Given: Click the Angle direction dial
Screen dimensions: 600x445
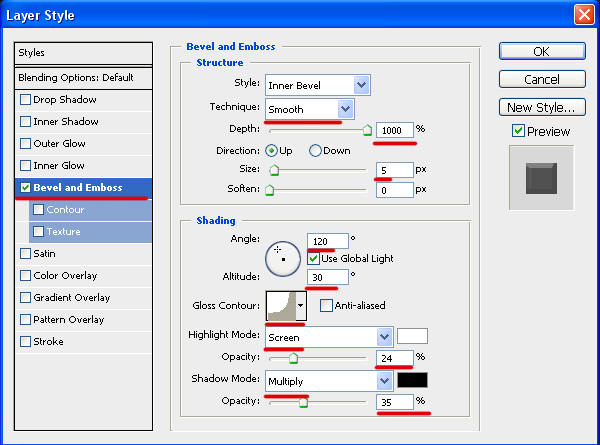Looking at the screenshot, I should point(282,259).
